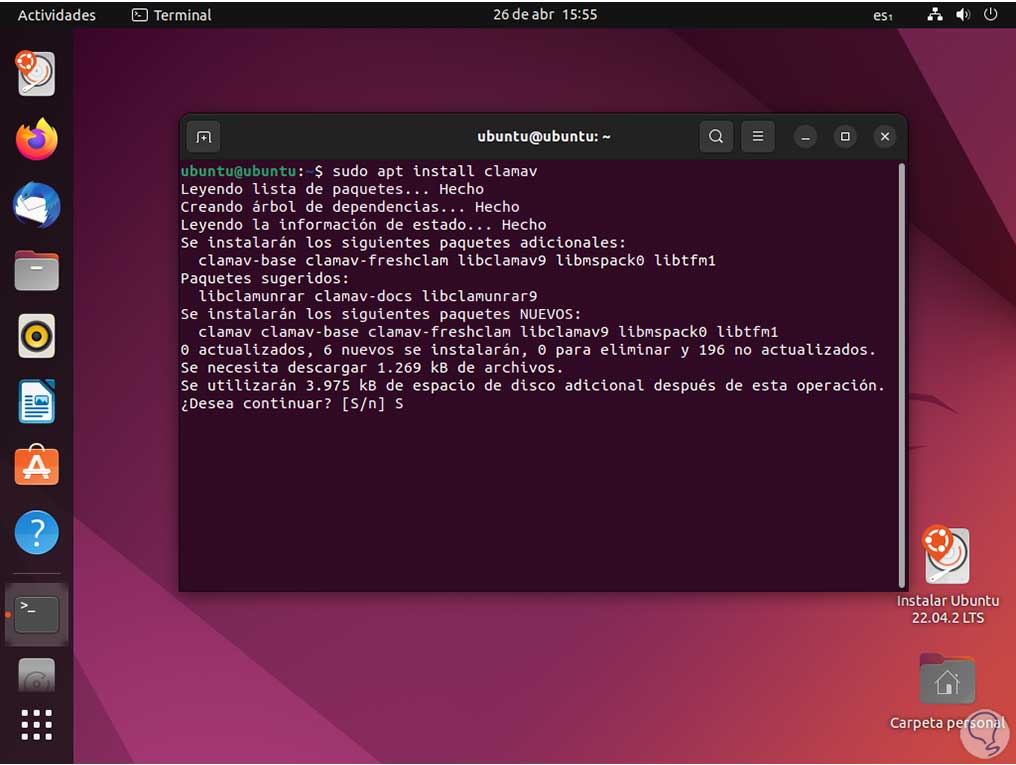Open LibreOffice Writer from the dock

(x=36, y=402)
